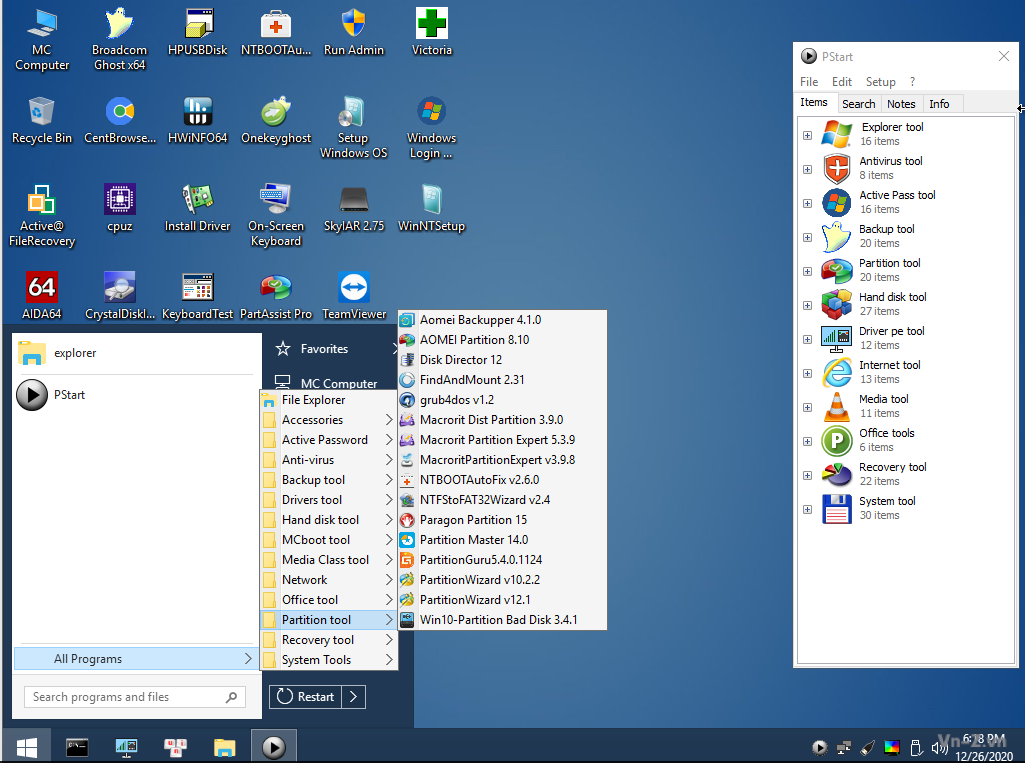Open TeamViewer desktop icon
Image resolution: width=1025 pixels, height=763 pixels.
(x=354, y=296)
